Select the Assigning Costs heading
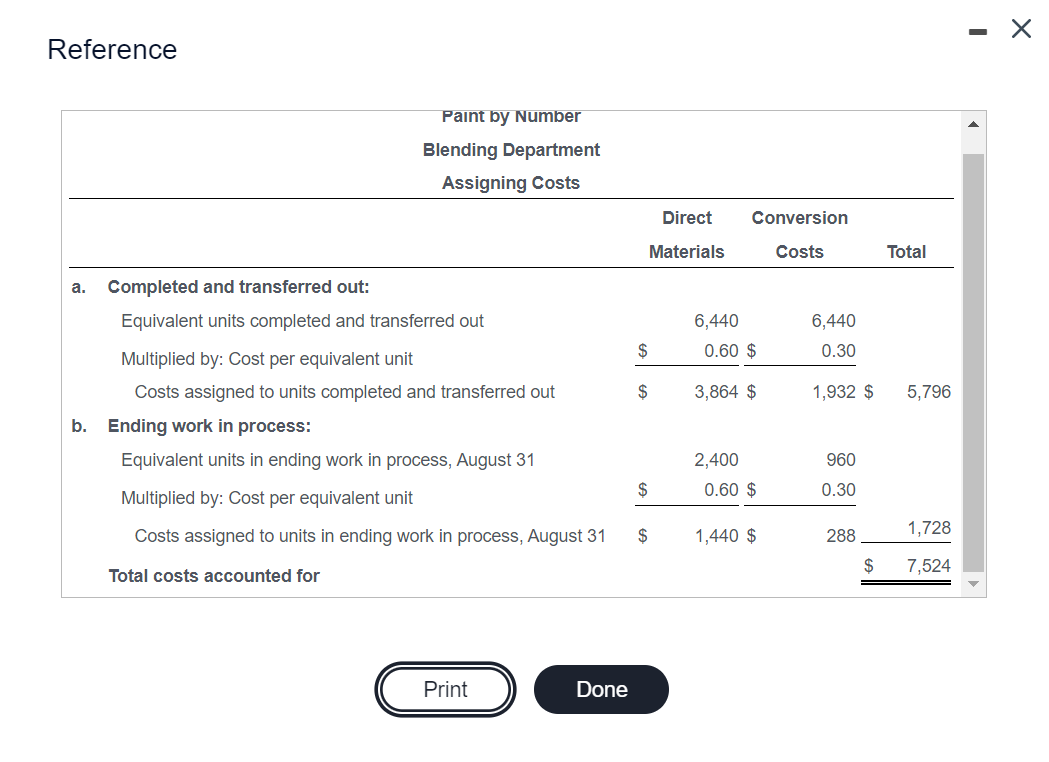The width and height of the screenshot is (1049, 762). (511, 183)
